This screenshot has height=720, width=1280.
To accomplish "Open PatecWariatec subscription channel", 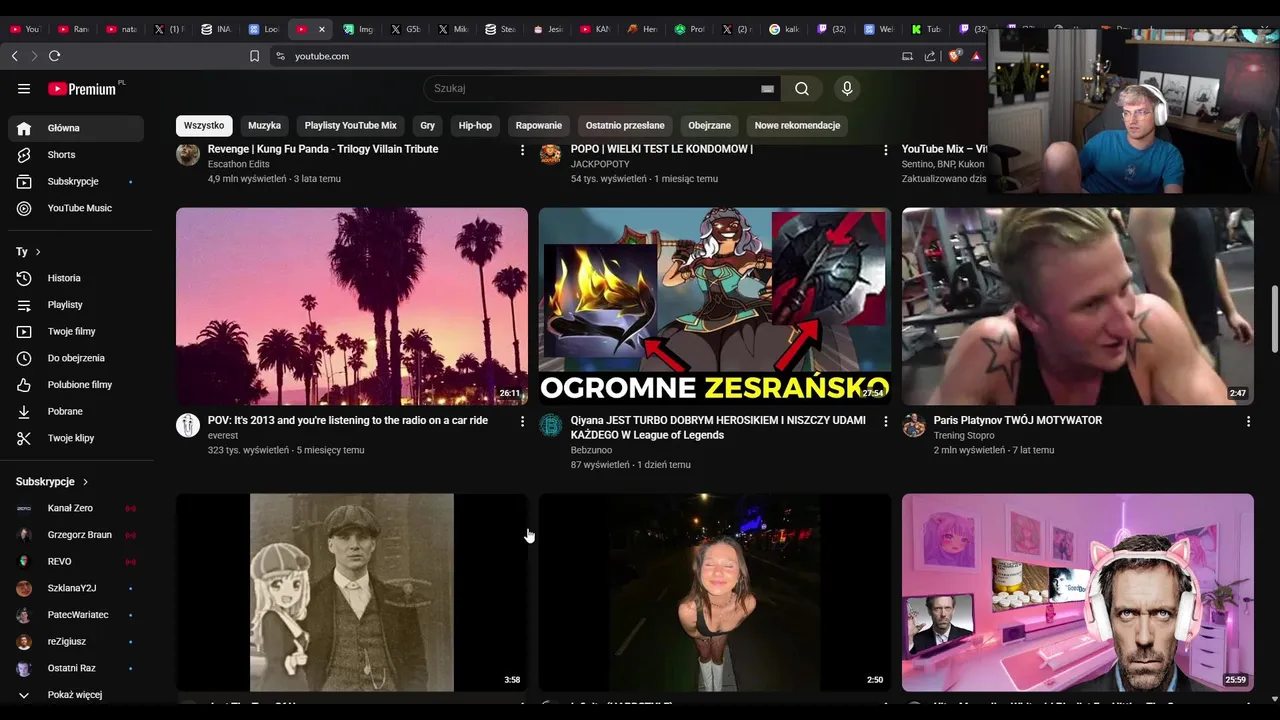I will click(76, 615).
